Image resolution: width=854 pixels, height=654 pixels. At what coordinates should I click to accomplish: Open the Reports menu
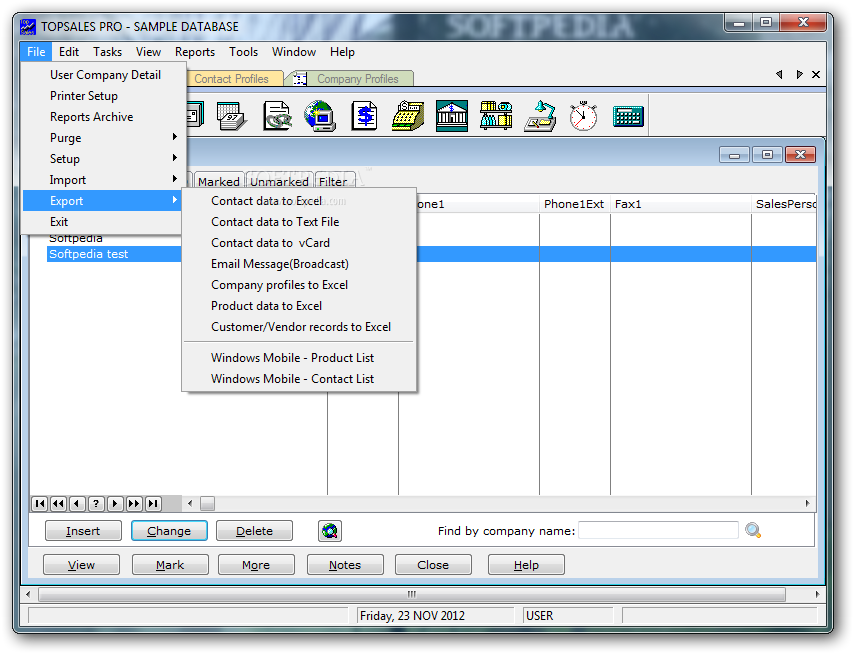tap(194, 52)
